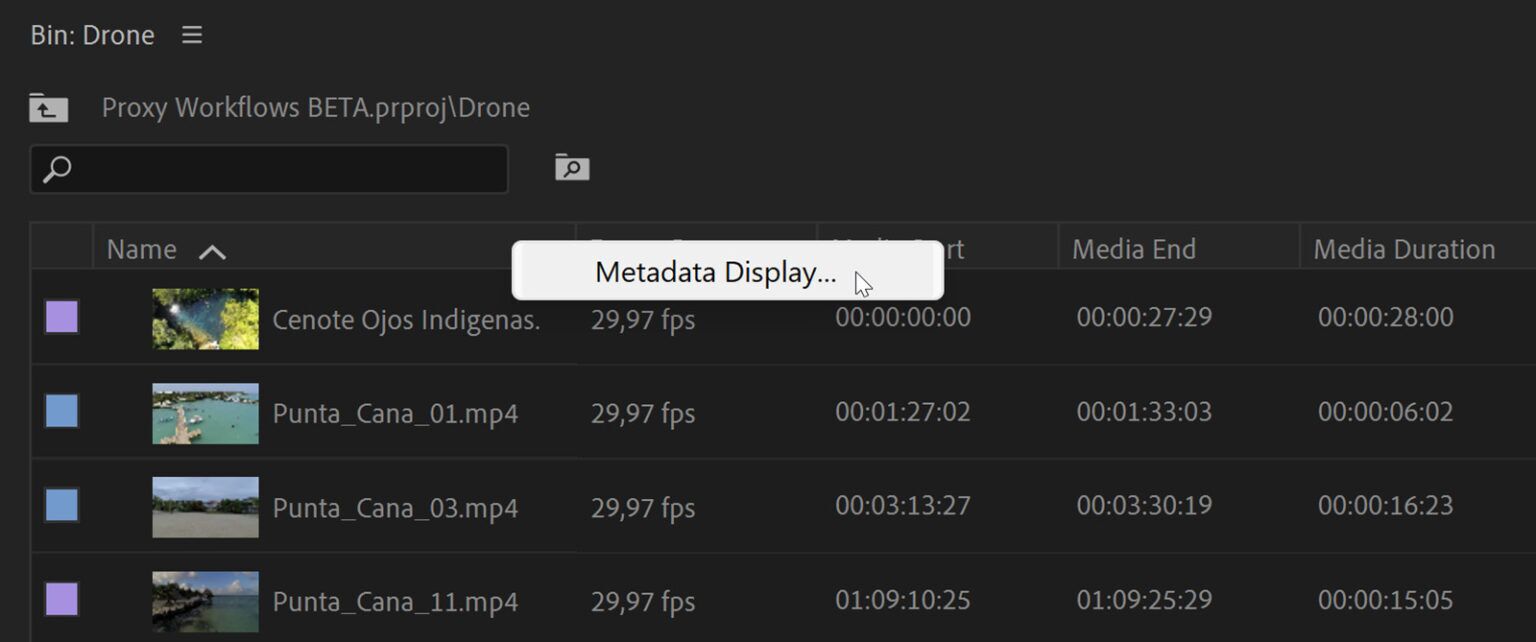Open the Bin panel menu
Screen dimensions: 1536x642
coord(191,35)
